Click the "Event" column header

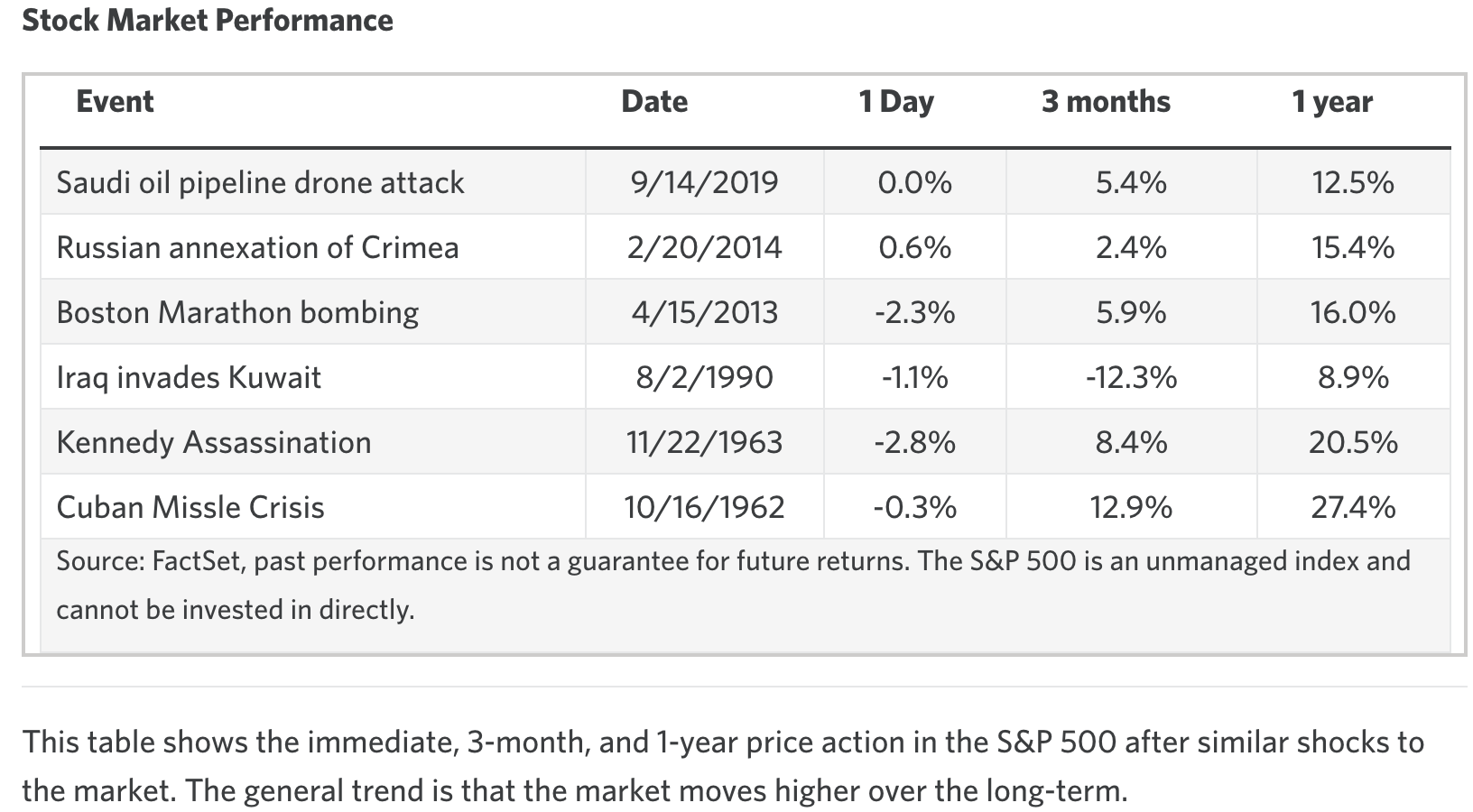[115, 102]
